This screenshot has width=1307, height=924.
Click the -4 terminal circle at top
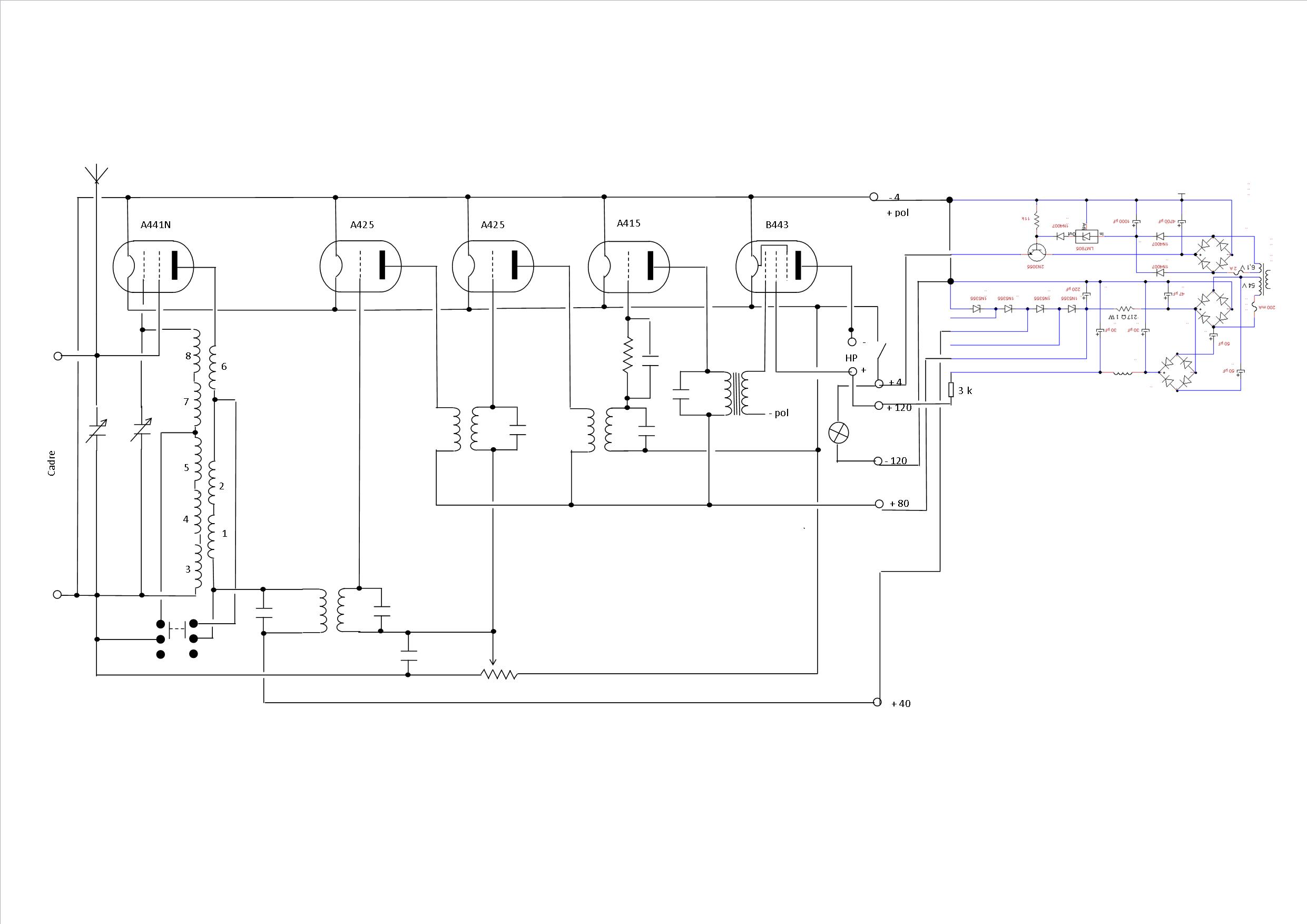(874, 197)
